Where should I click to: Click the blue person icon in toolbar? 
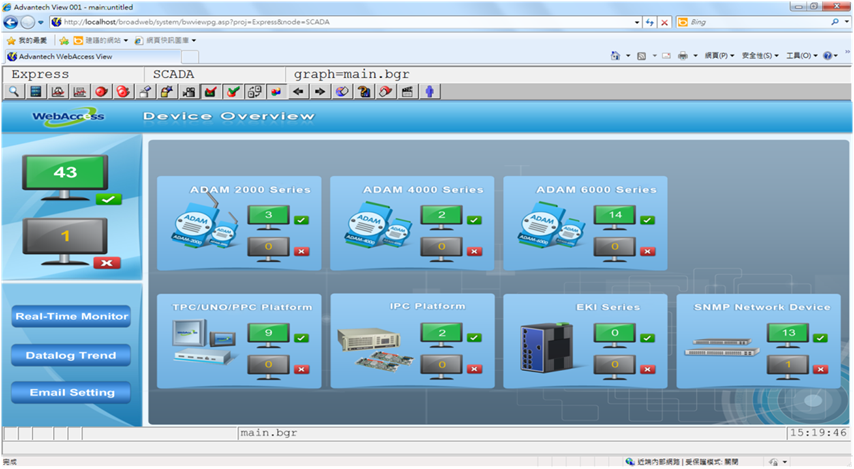point(429,92)
